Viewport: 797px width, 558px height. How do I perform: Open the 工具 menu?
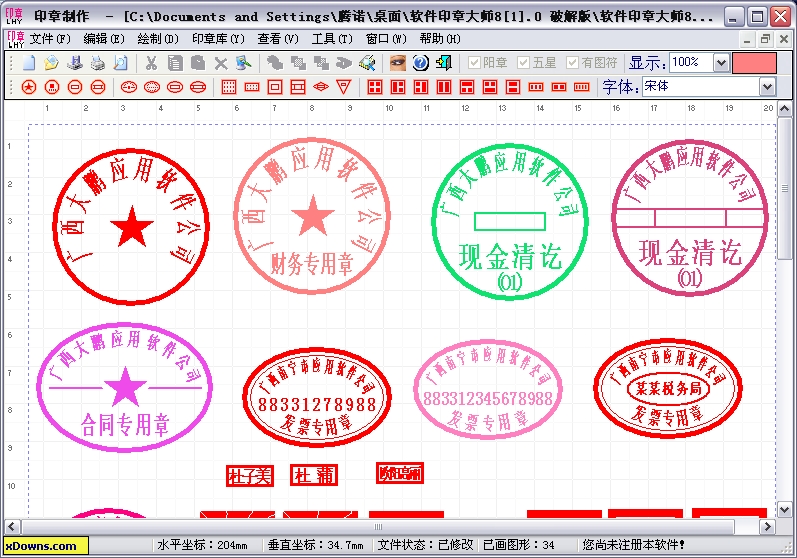(331, 38)
